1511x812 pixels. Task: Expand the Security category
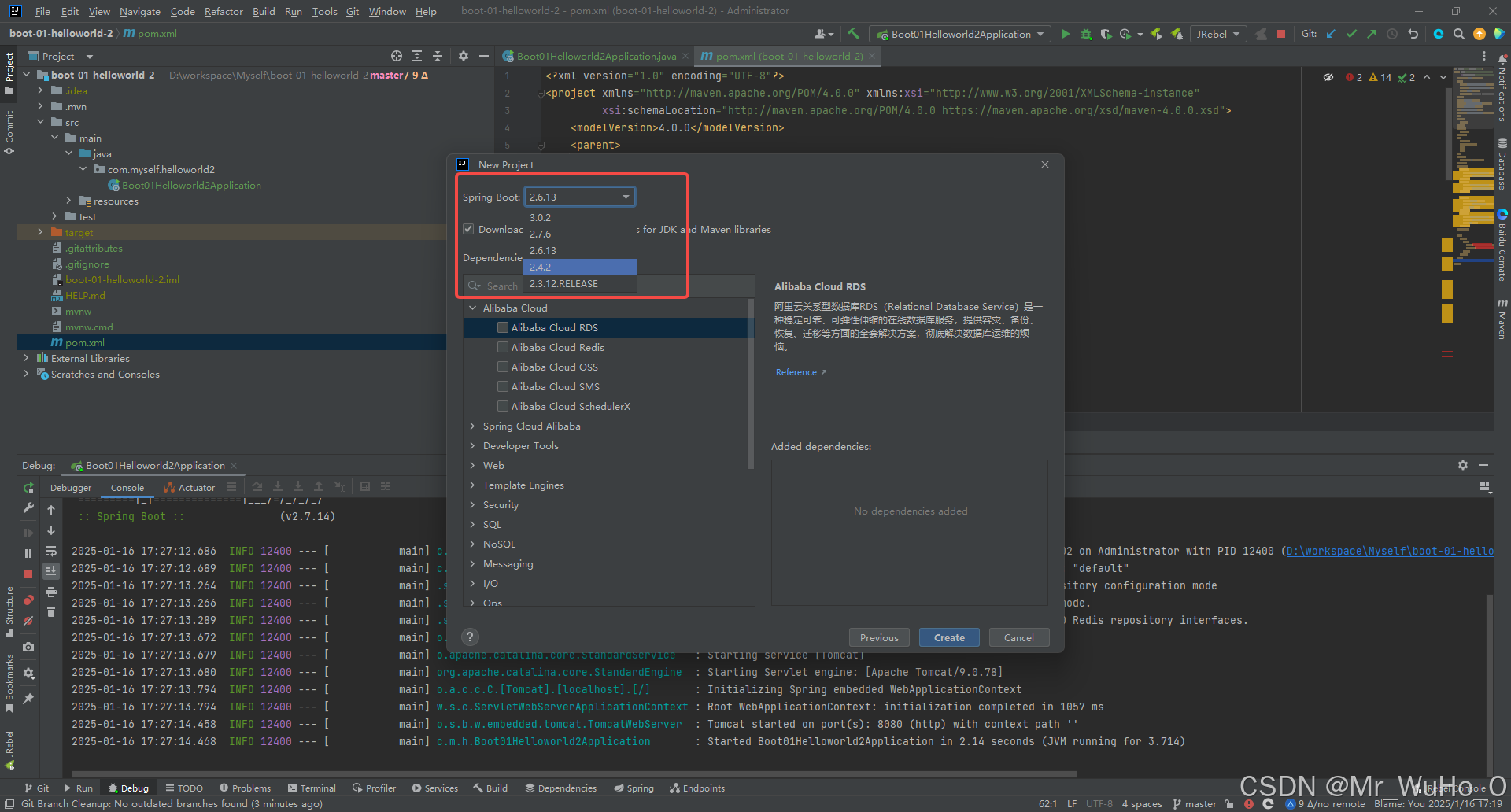pyautogui.click(x=473, y=504)
